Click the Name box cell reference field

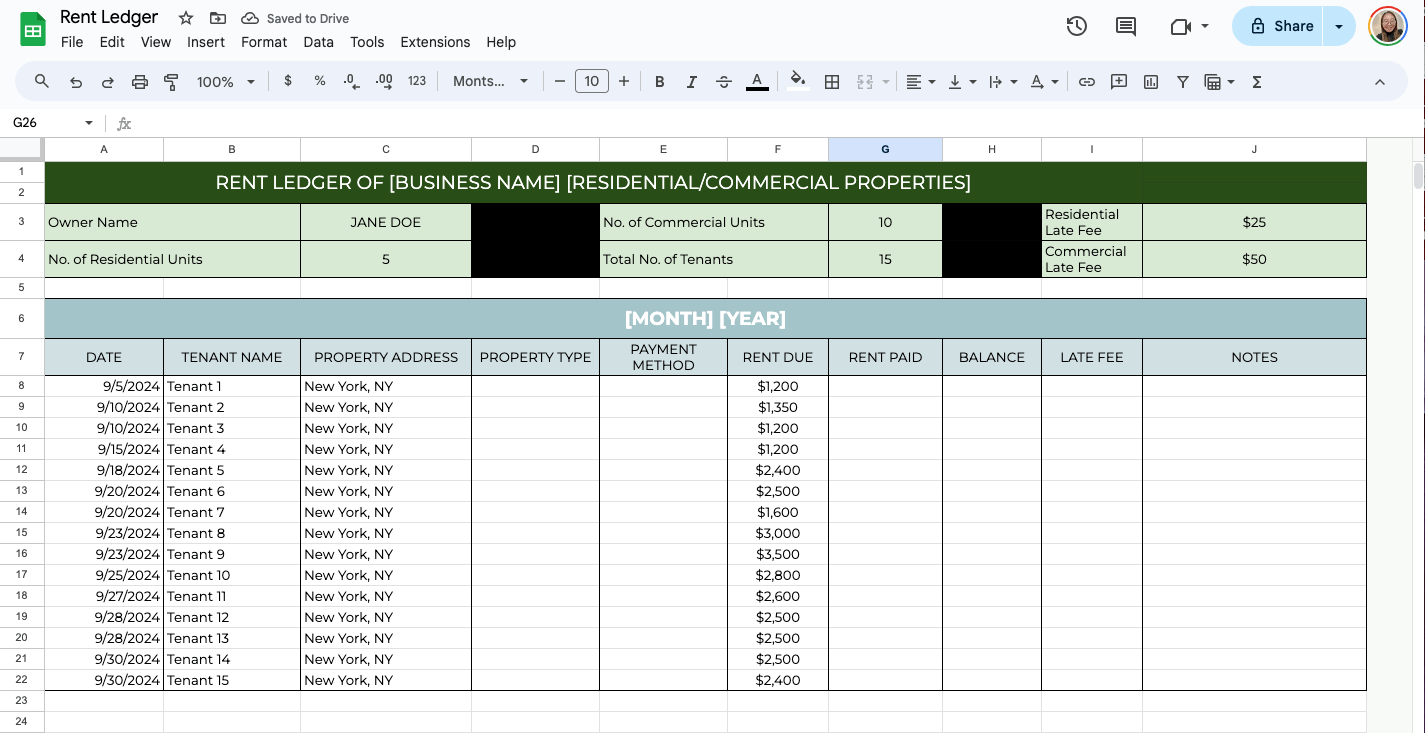(45, 122)
